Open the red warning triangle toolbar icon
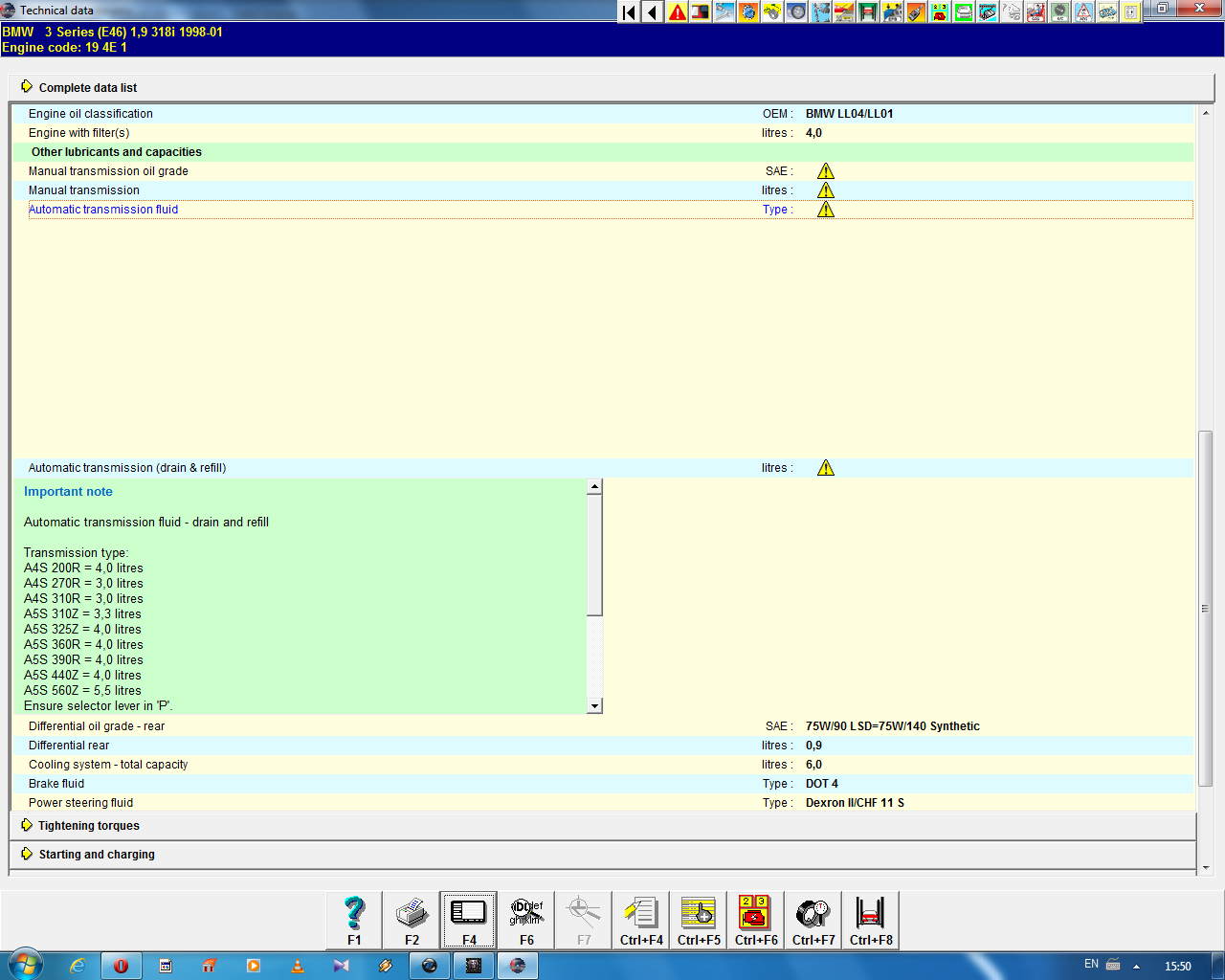The width and height of the screenshot is (1225, 980). (x=677, y=12)
